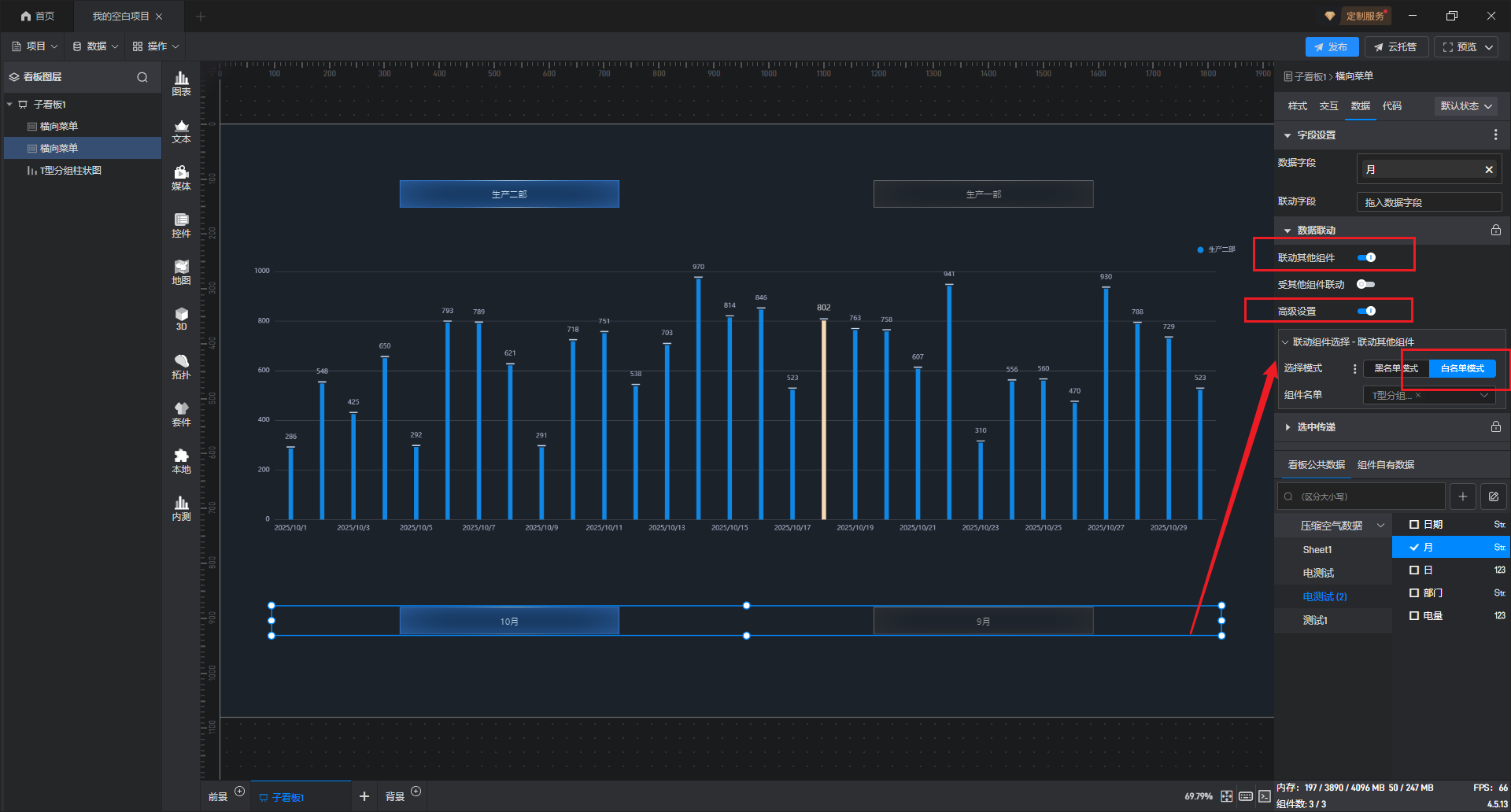Enable the 受其他组件联动 switch
The height and width of the screenshot is (812, 1511).
coord(1365,284)
